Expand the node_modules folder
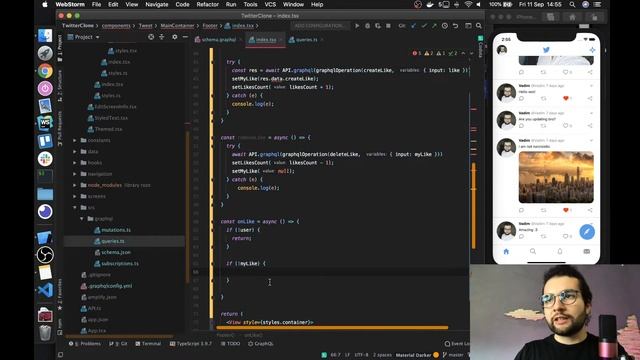Viewport: 640px width, 360px height. coord(75,185)
